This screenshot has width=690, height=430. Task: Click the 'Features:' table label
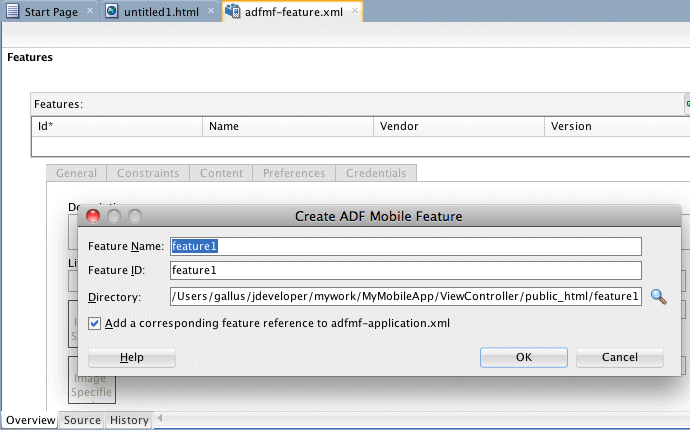(59, 104)
